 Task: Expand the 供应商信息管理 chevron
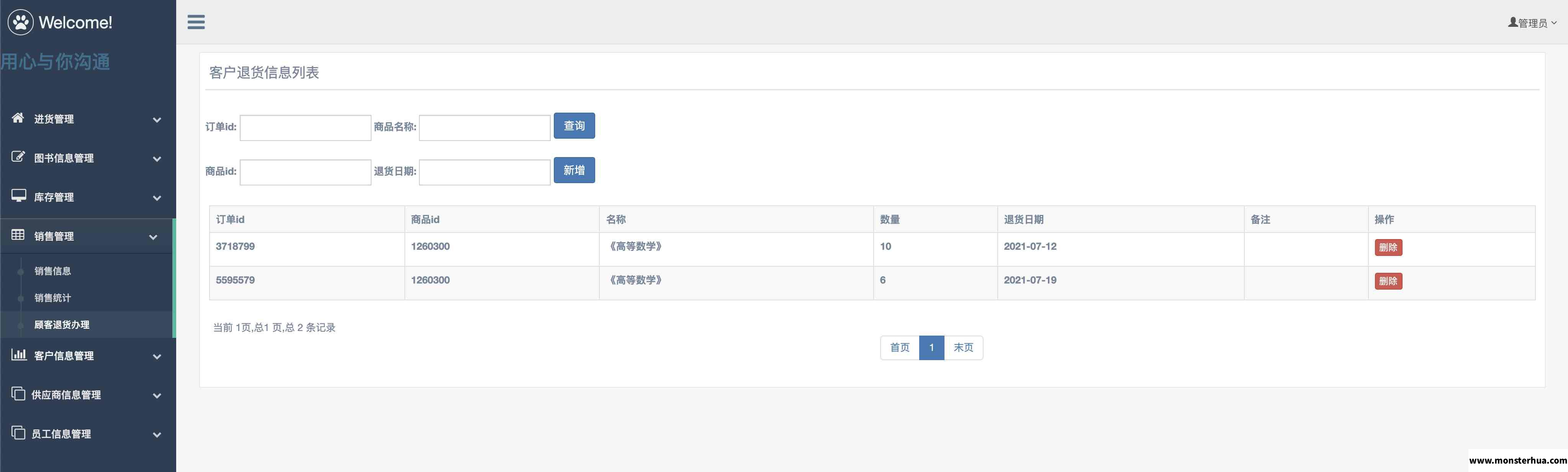157,396
